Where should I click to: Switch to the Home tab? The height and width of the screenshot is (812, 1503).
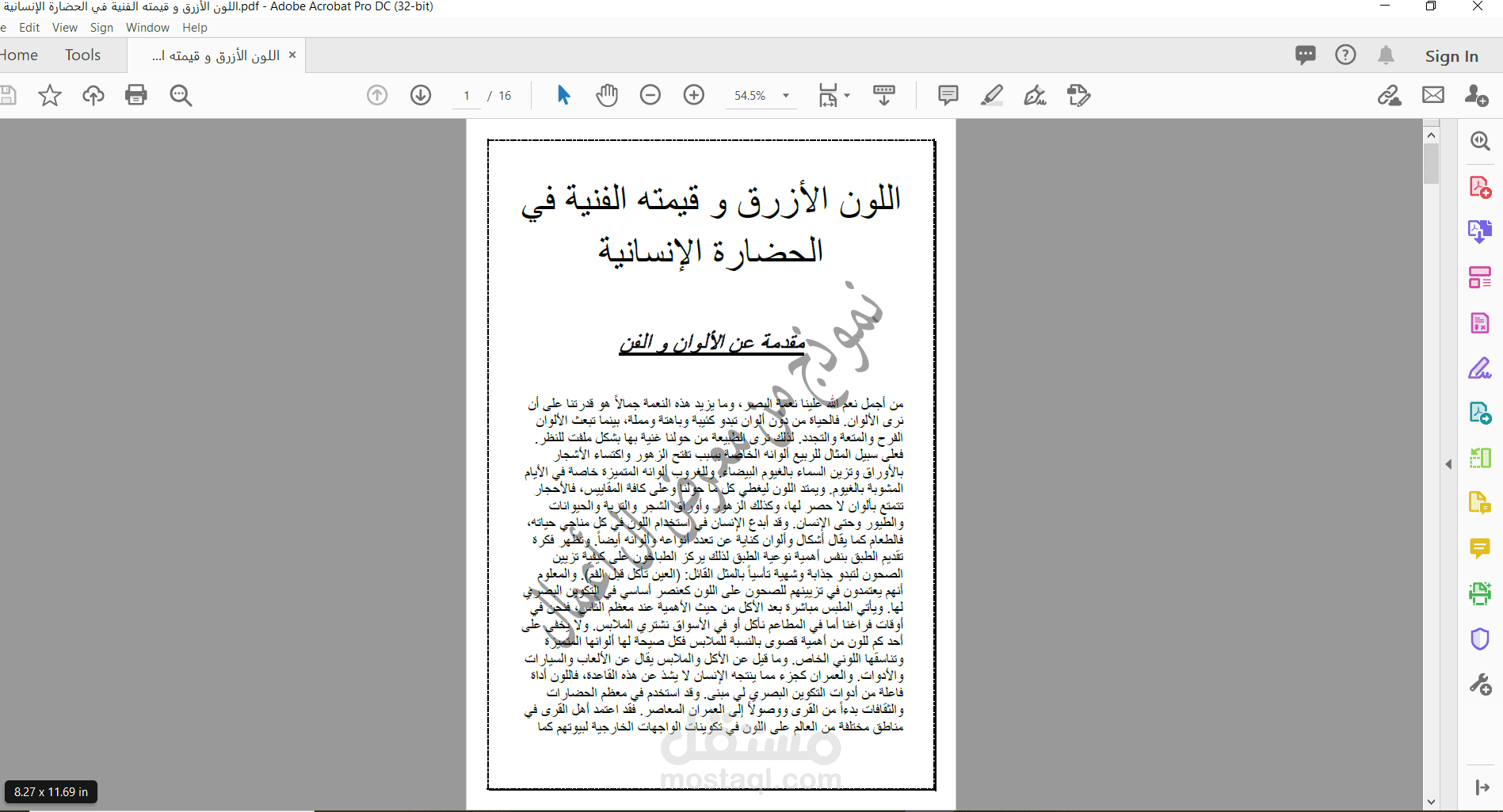point(19,55)
